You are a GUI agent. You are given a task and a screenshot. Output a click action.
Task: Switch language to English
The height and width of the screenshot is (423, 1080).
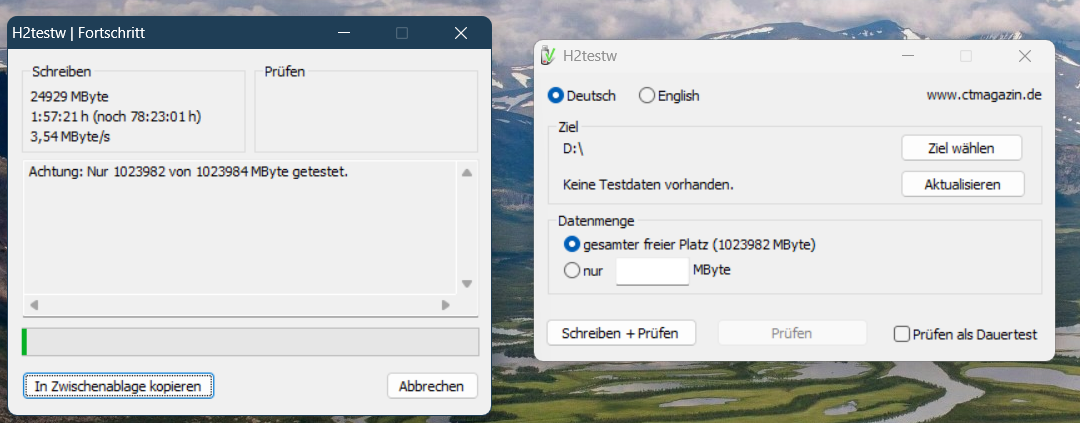point(647,96)
